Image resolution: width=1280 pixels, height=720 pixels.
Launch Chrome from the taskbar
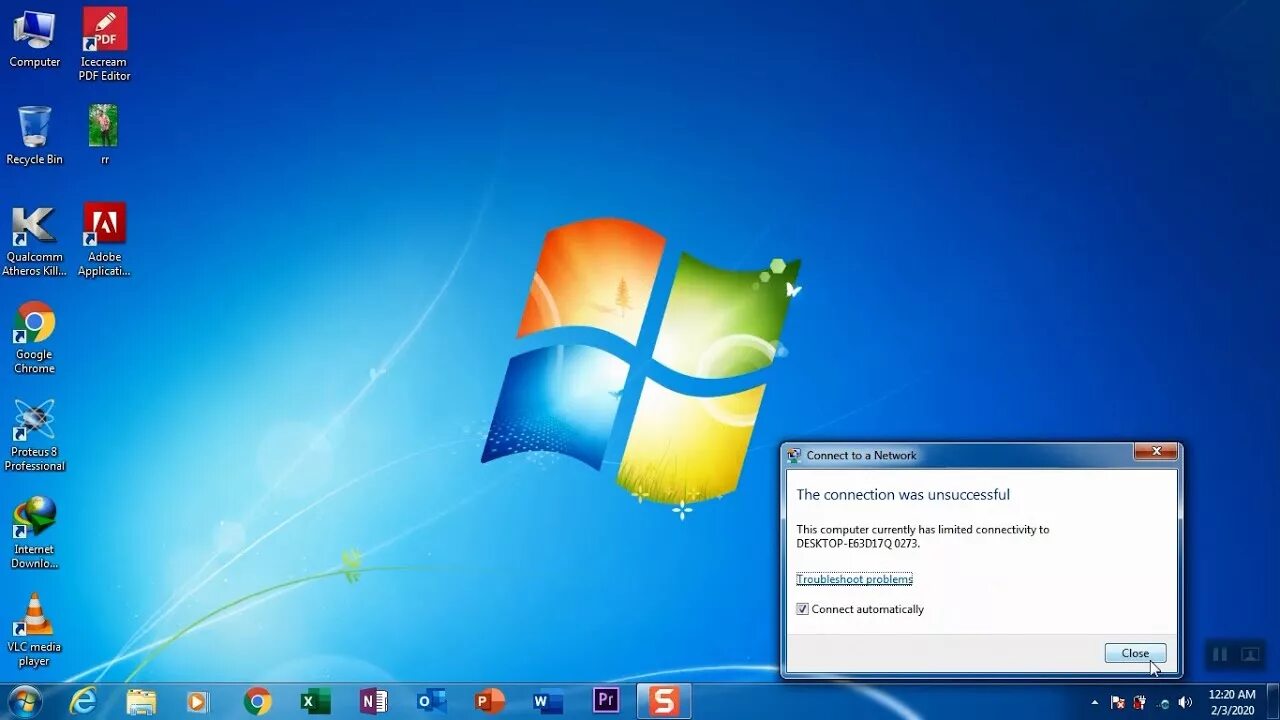point(257,702)
